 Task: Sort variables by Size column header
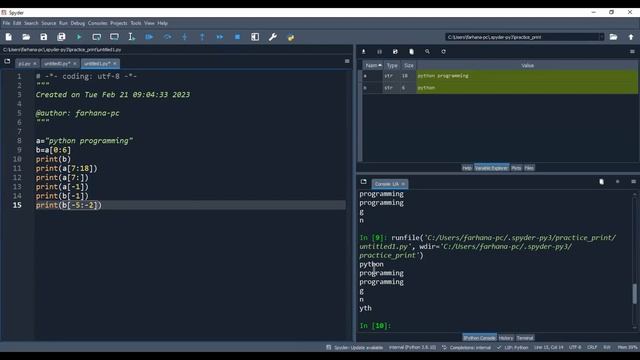[409, 65]
